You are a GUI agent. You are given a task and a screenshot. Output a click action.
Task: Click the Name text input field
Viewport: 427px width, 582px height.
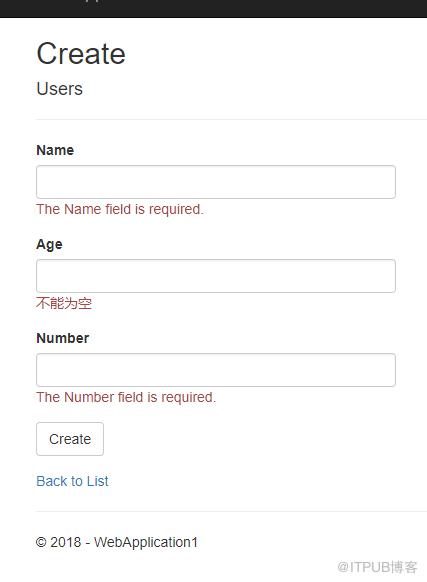point(216,182)
